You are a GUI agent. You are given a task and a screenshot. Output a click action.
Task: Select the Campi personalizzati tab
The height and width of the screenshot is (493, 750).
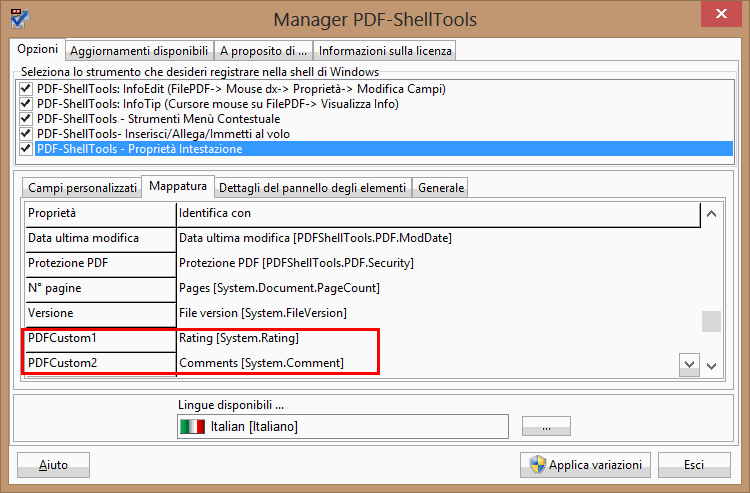point(82,188)
